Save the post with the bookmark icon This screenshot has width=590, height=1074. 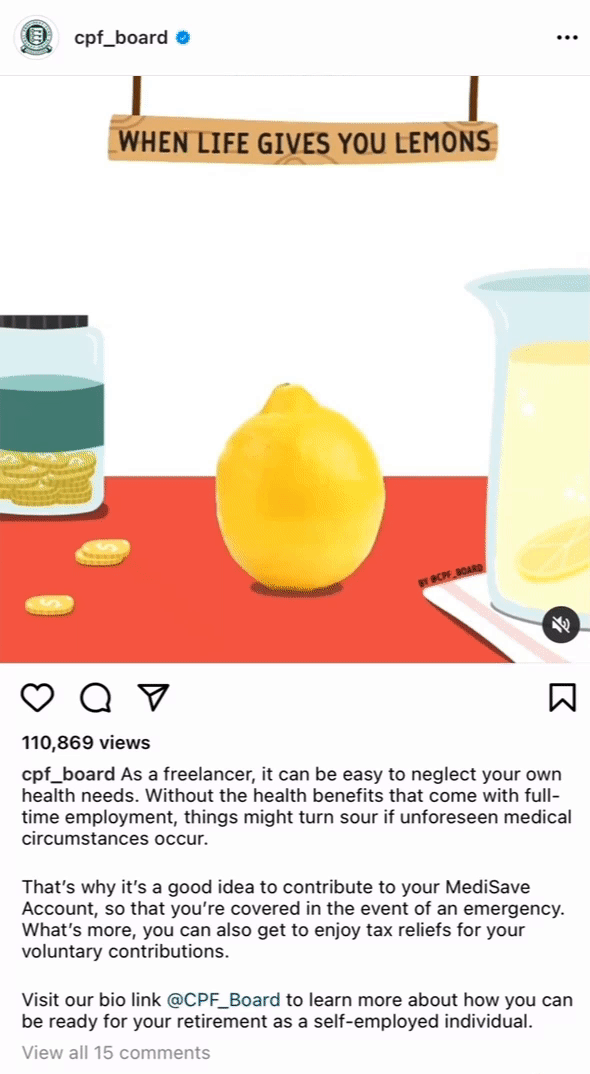pyautogui.click(x=562, y=697)
